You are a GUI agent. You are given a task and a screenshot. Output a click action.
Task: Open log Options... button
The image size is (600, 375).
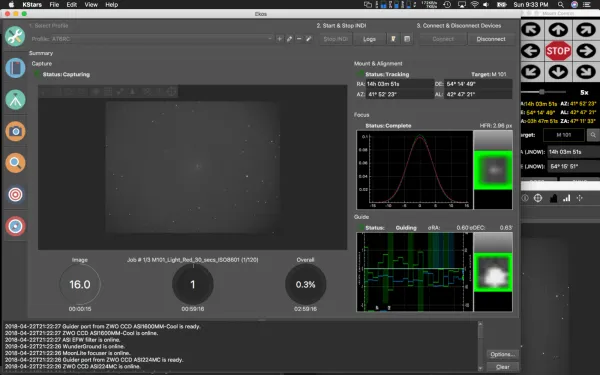[x=502, y=354]
